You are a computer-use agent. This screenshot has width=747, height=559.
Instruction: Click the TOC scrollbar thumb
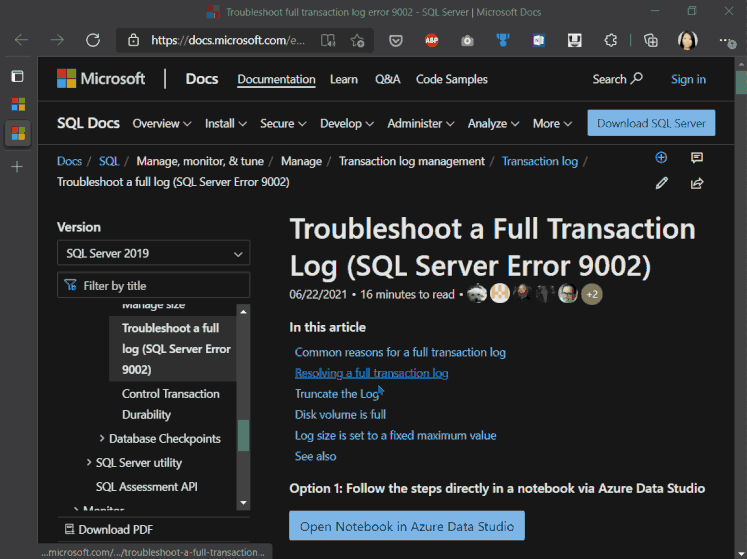pyautogui.click(x=243, y=435)
